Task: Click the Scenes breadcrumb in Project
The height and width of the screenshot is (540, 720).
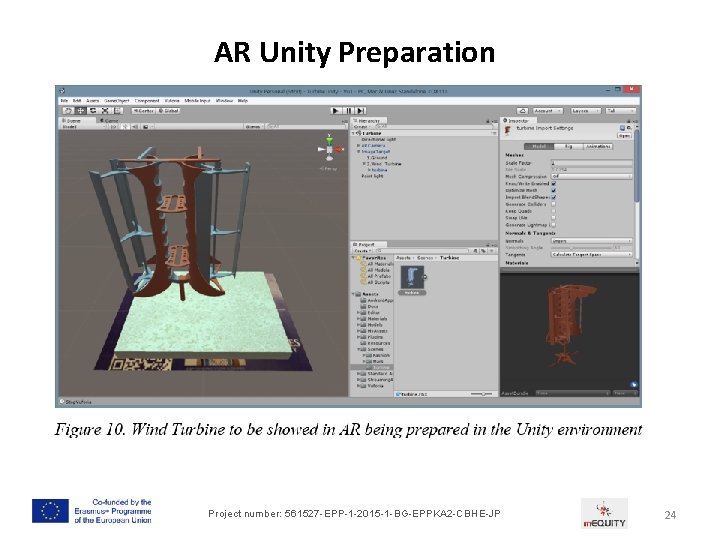Action: [425, 258]
